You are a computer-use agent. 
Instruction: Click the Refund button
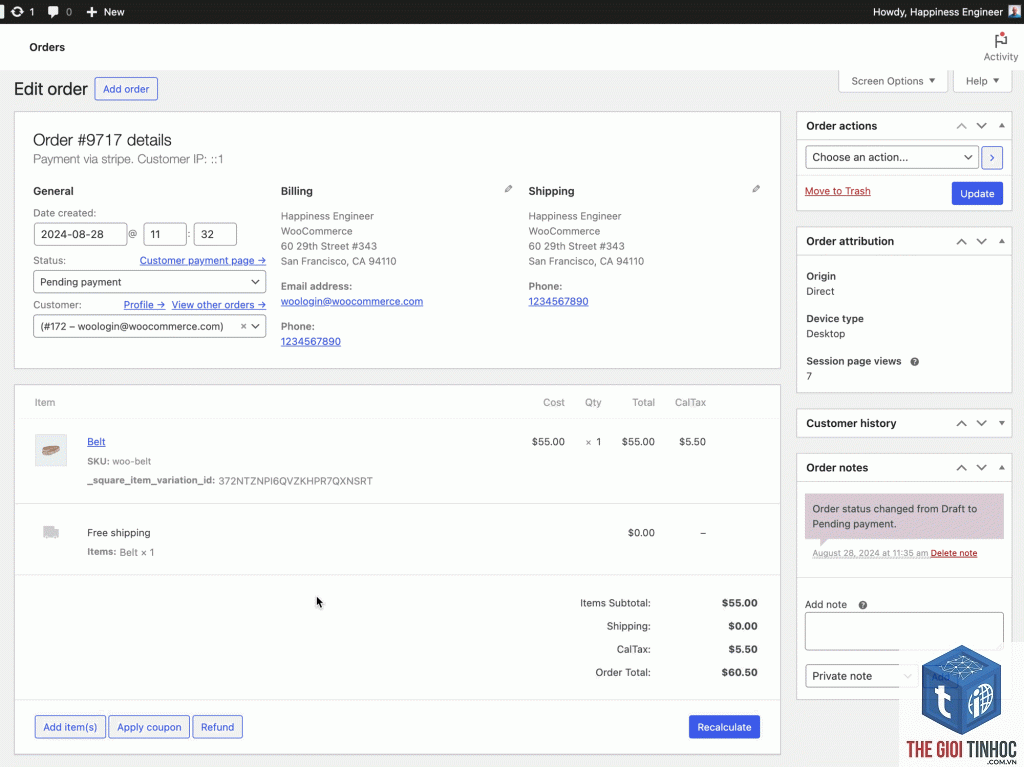click(x=217, y=726)
